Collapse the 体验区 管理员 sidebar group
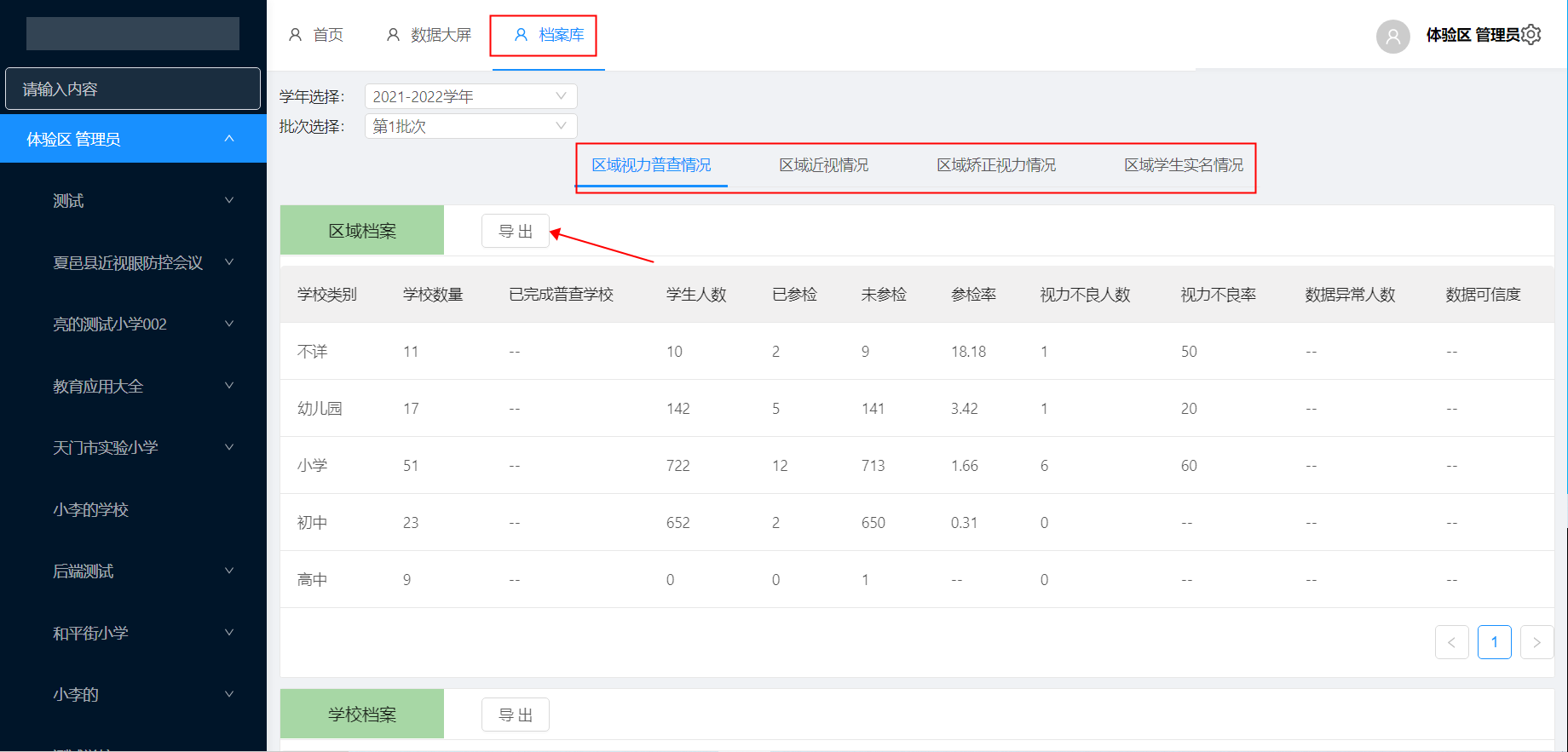 [x=133, y=139]
